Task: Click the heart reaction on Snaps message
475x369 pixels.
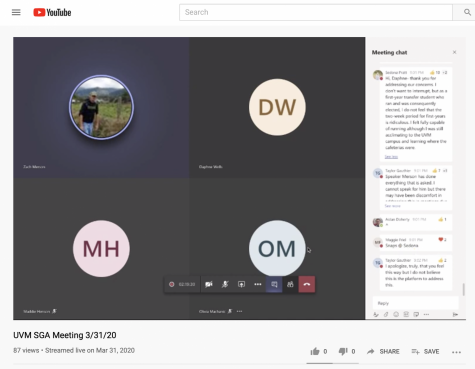Action: (441, 239)
